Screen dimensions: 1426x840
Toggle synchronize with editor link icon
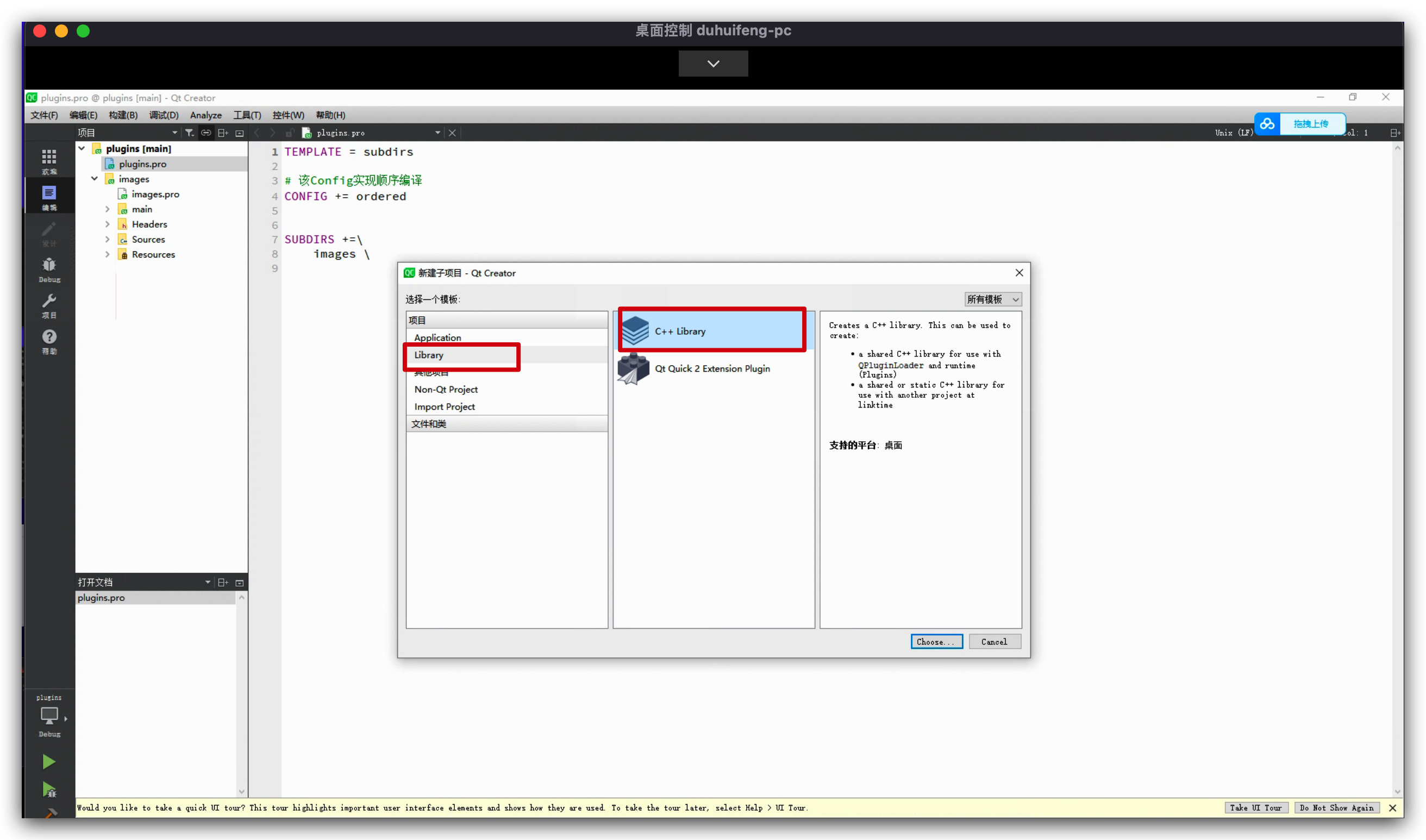tap(206, 133)
